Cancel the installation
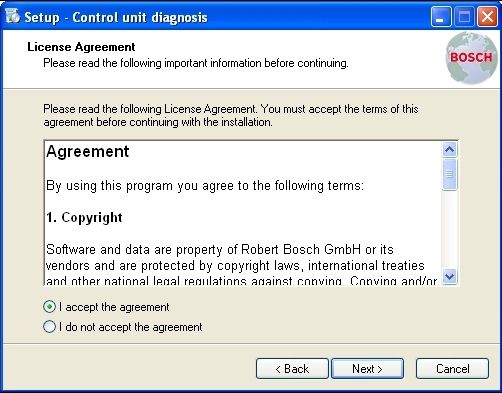Screen dimensions: 502x393 tap(452, 369)
